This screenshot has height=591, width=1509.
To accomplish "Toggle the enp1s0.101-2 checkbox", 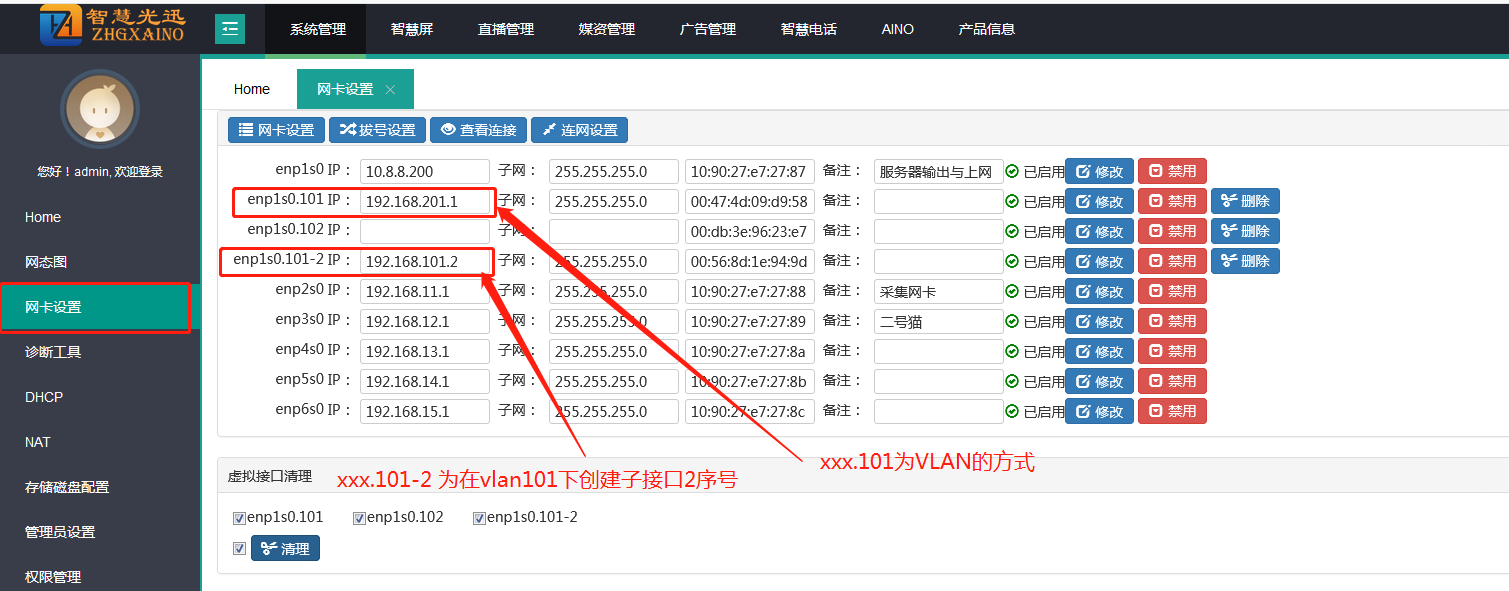I will (x=479, y=518).
